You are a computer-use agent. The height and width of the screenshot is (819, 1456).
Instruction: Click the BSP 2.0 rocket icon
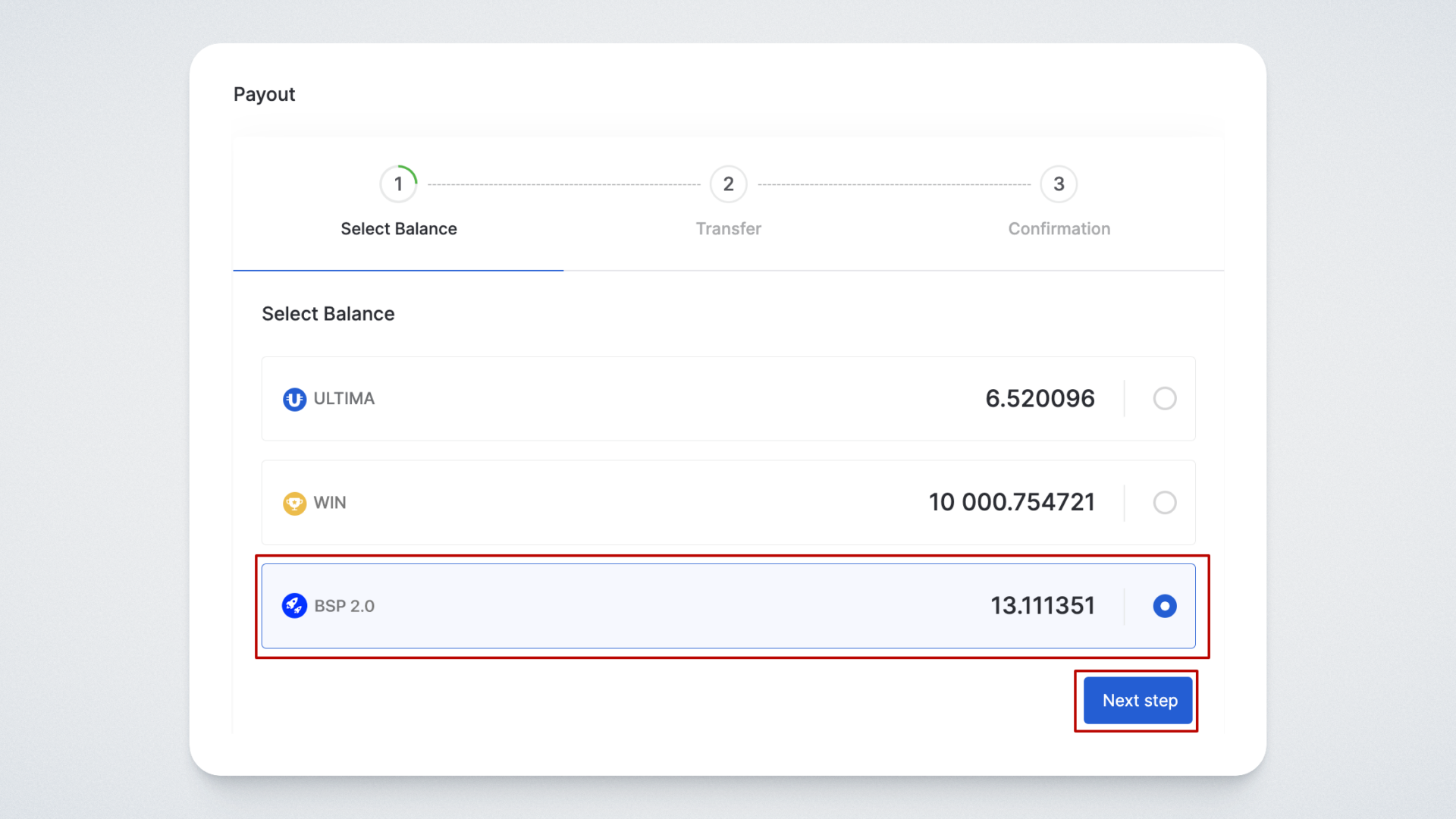(x=294, y=606)
